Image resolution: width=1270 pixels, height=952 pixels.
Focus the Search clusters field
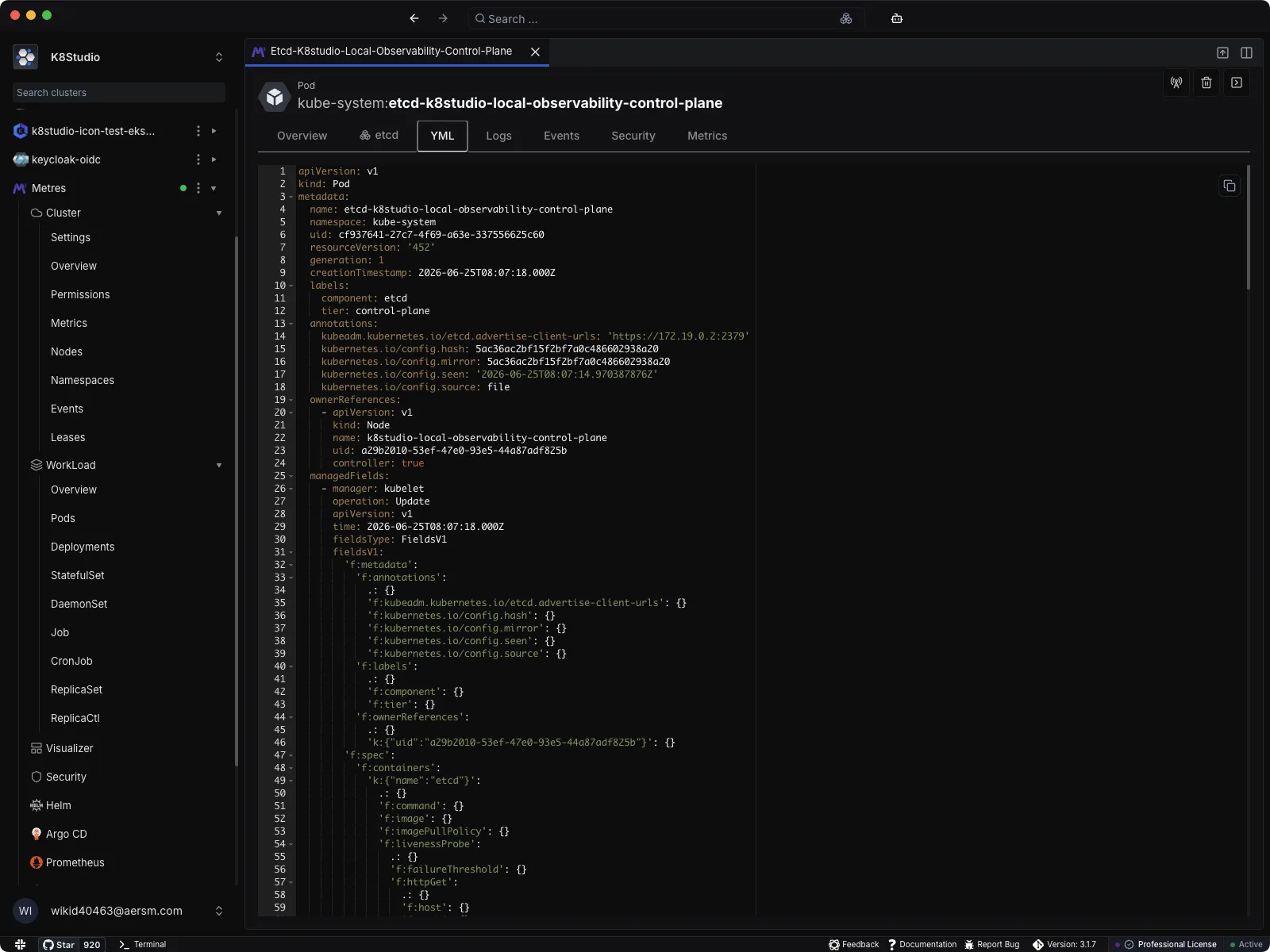click(x=119, y=93)
